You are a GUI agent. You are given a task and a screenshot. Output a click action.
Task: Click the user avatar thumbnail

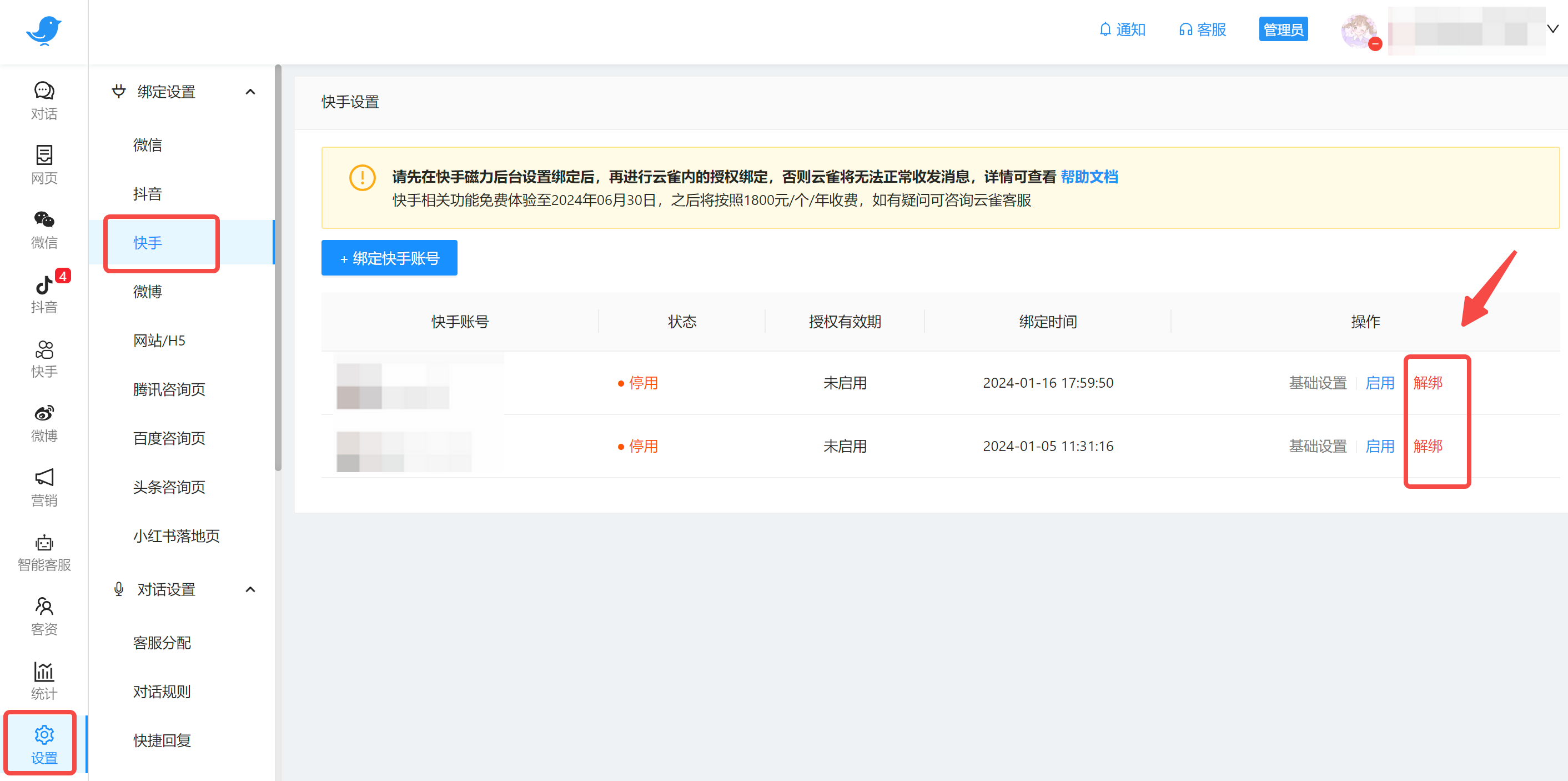pos(1360,31)
